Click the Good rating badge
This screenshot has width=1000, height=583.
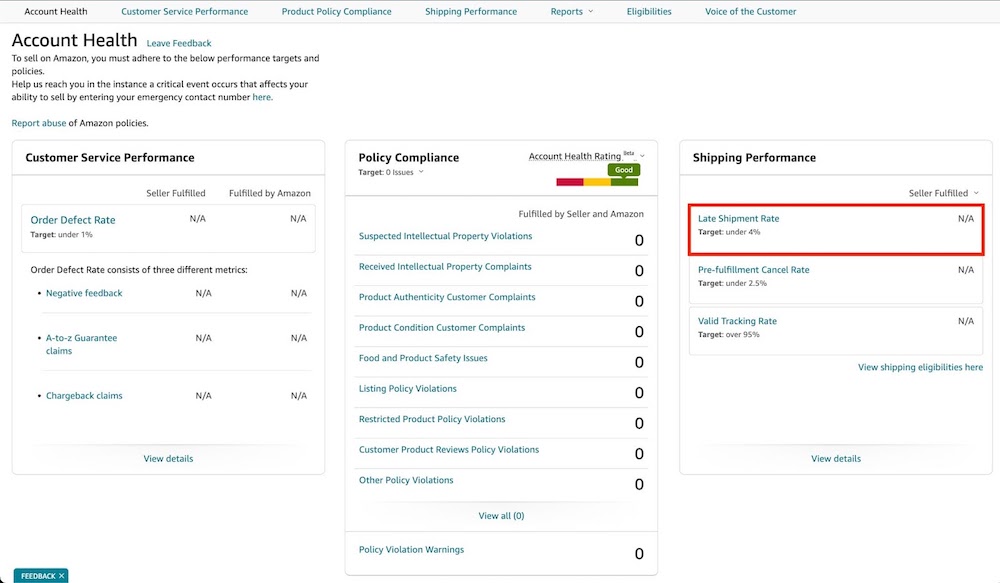pos(624,170)
